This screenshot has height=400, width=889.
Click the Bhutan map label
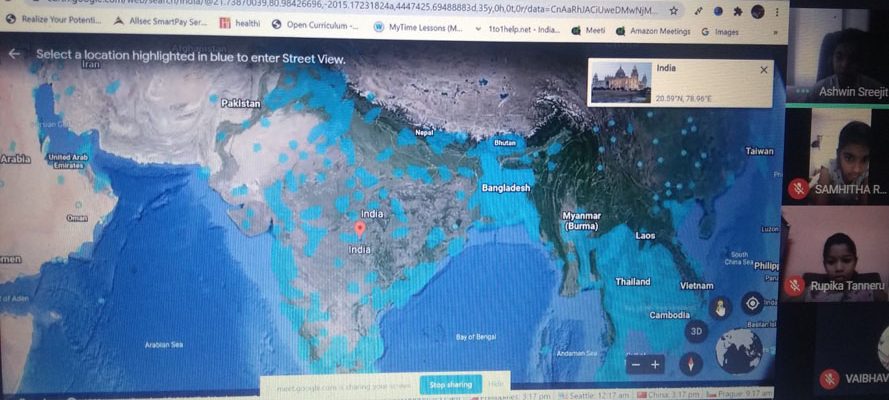tap(505, 143)
